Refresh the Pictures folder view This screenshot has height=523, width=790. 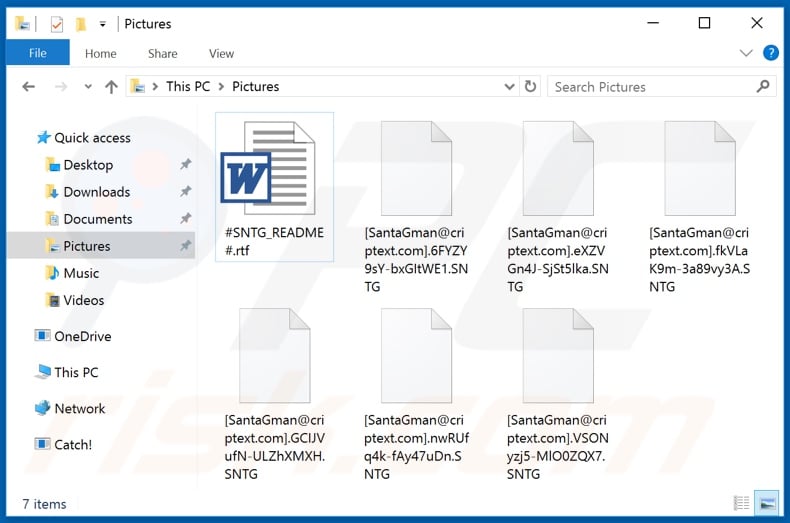coord(530,87)
